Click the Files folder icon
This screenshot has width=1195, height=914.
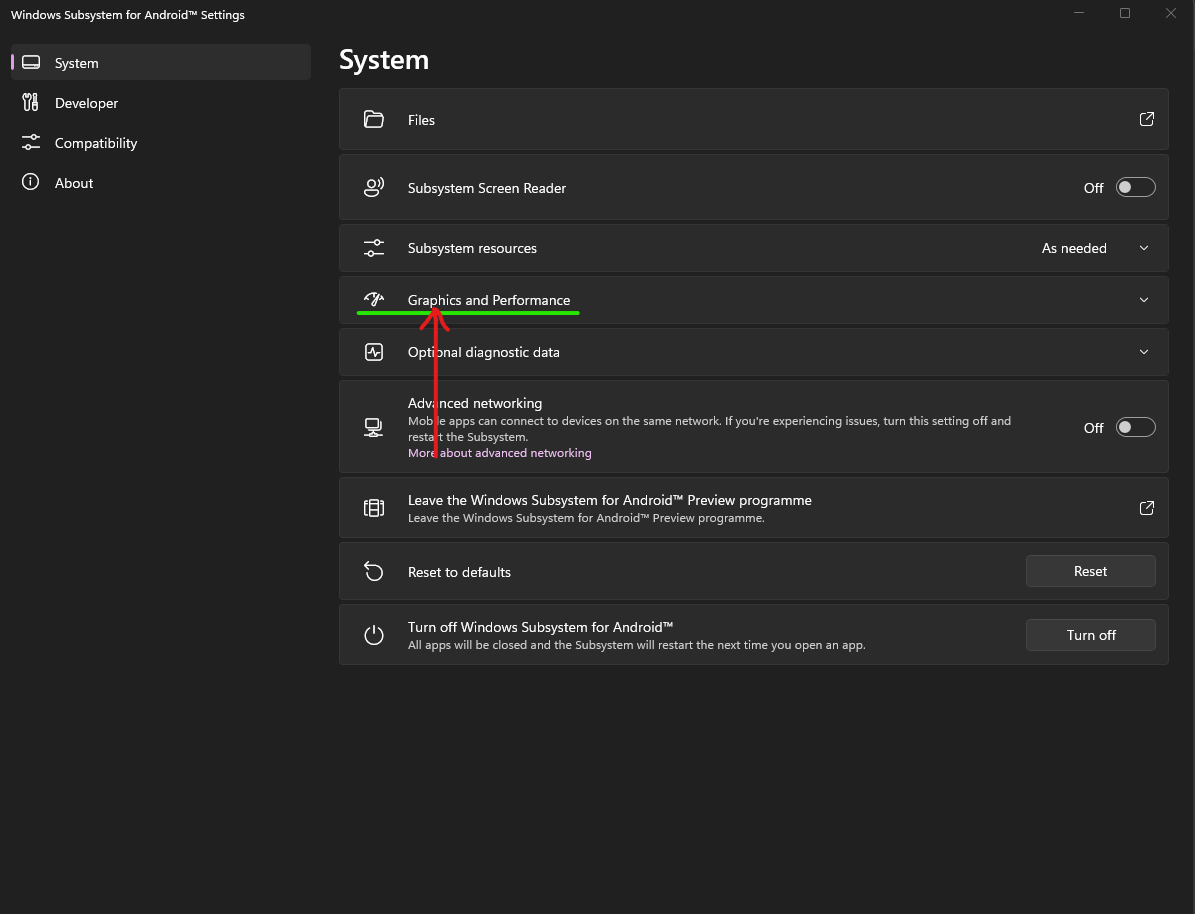(x=373, y=119)
